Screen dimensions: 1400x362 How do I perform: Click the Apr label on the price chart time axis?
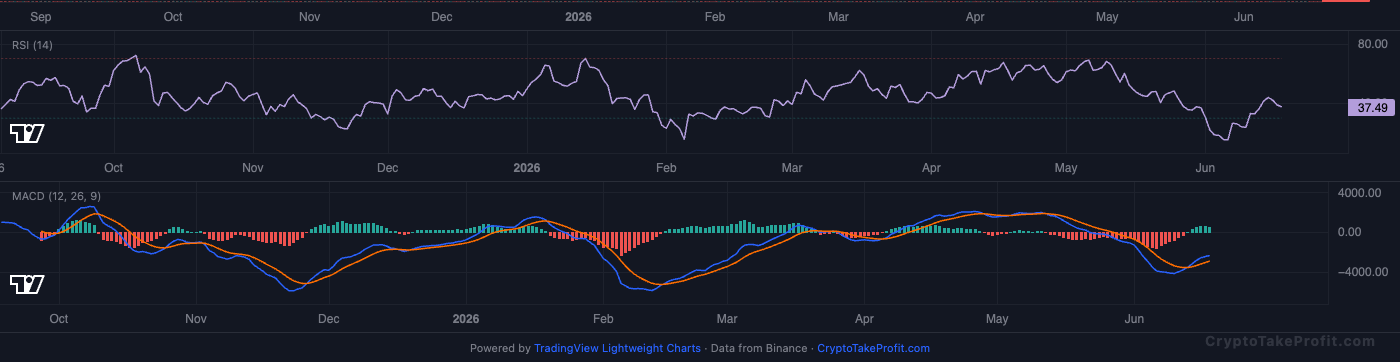[976, 17]
